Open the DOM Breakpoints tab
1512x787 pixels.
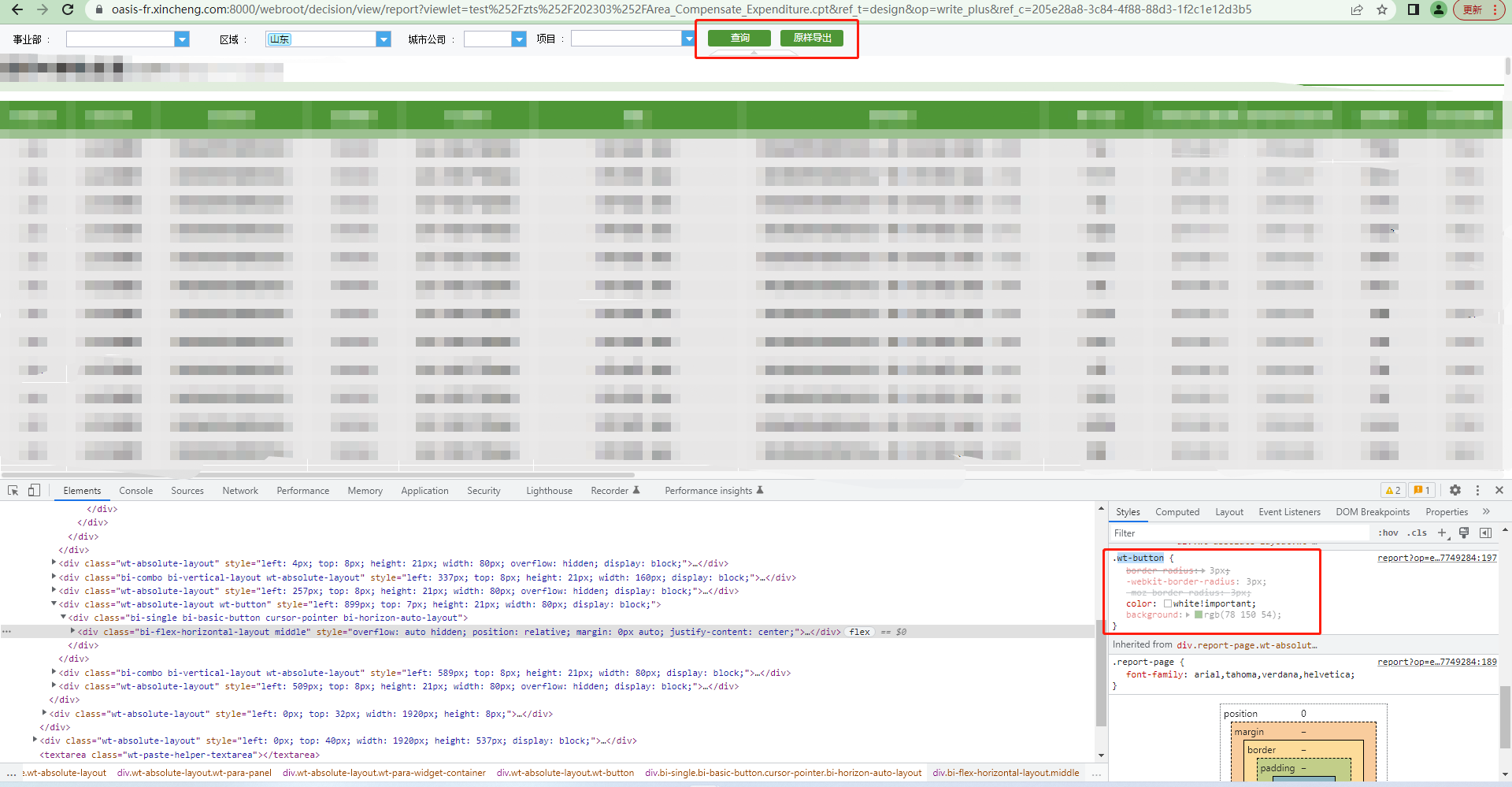coord(1373,512)
